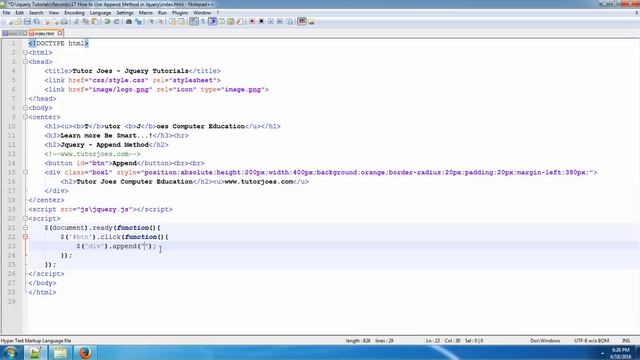Open the Encoding menu
The height and width of the screenshot is (360, 640).
[74, 13]
